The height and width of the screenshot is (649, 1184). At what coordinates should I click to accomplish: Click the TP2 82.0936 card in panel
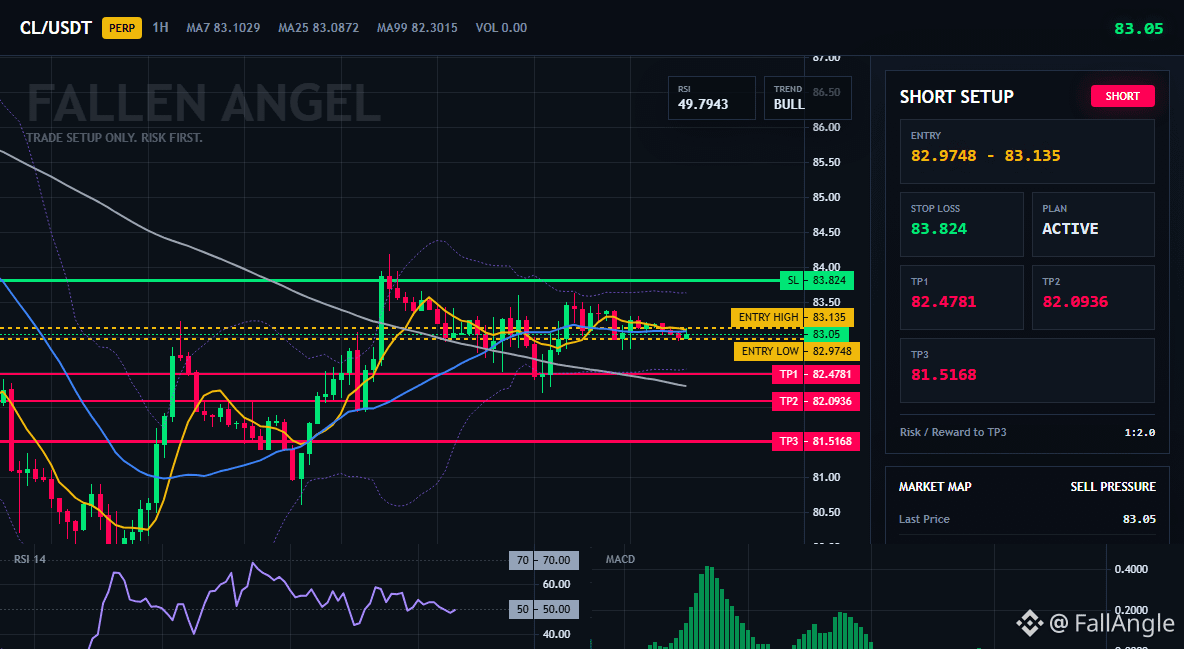click(1093, 297)
